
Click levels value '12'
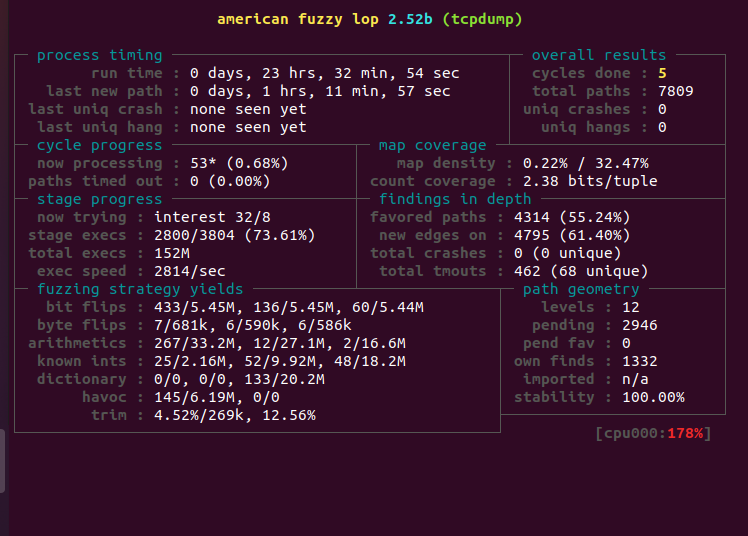(631, 308)
